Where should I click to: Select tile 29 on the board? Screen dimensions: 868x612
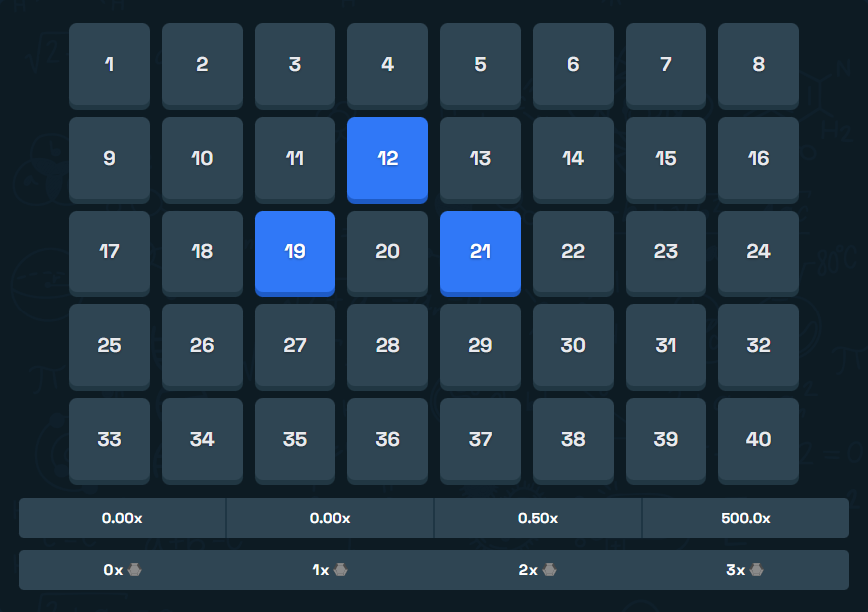click(x=480, y=346)
